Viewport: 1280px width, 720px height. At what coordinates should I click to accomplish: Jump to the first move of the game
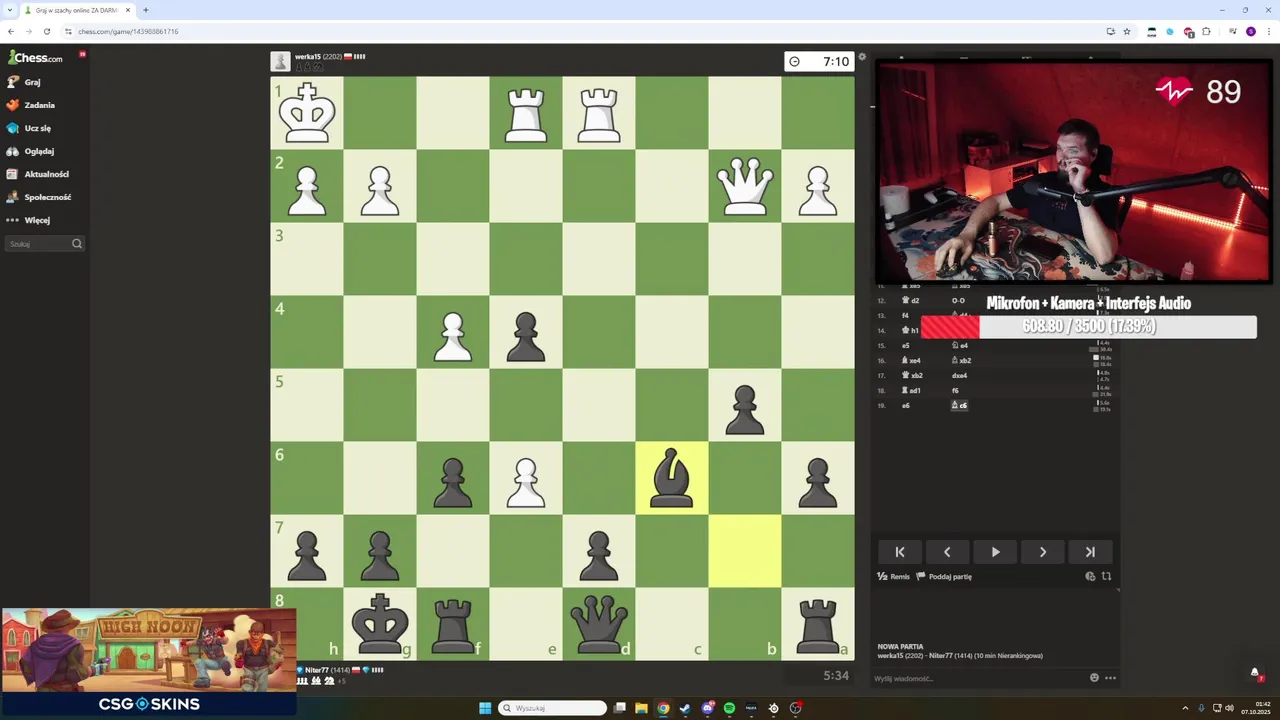[899, 552]
